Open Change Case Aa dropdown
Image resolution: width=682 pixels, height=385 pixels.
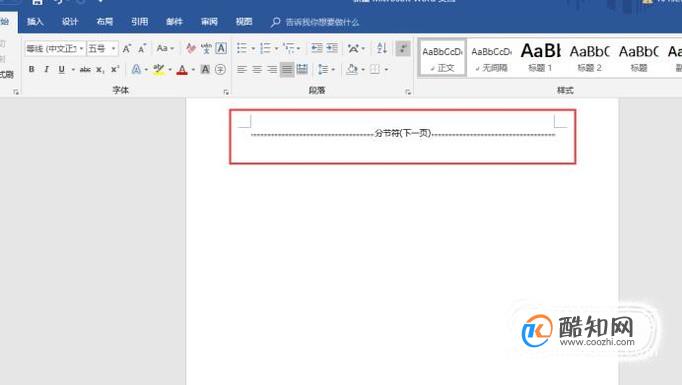165,48
